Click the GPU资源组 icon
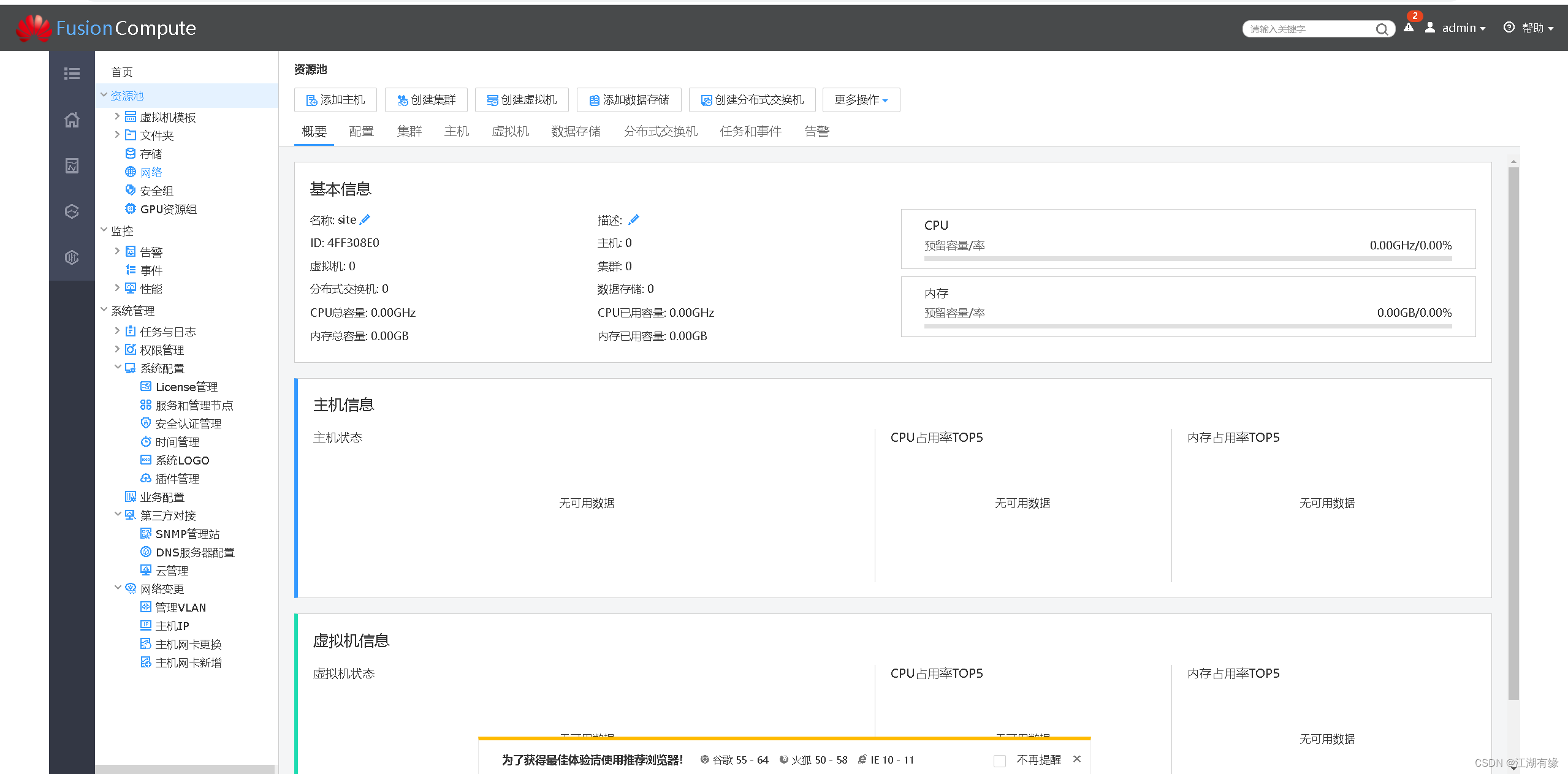 coord(131,208)
